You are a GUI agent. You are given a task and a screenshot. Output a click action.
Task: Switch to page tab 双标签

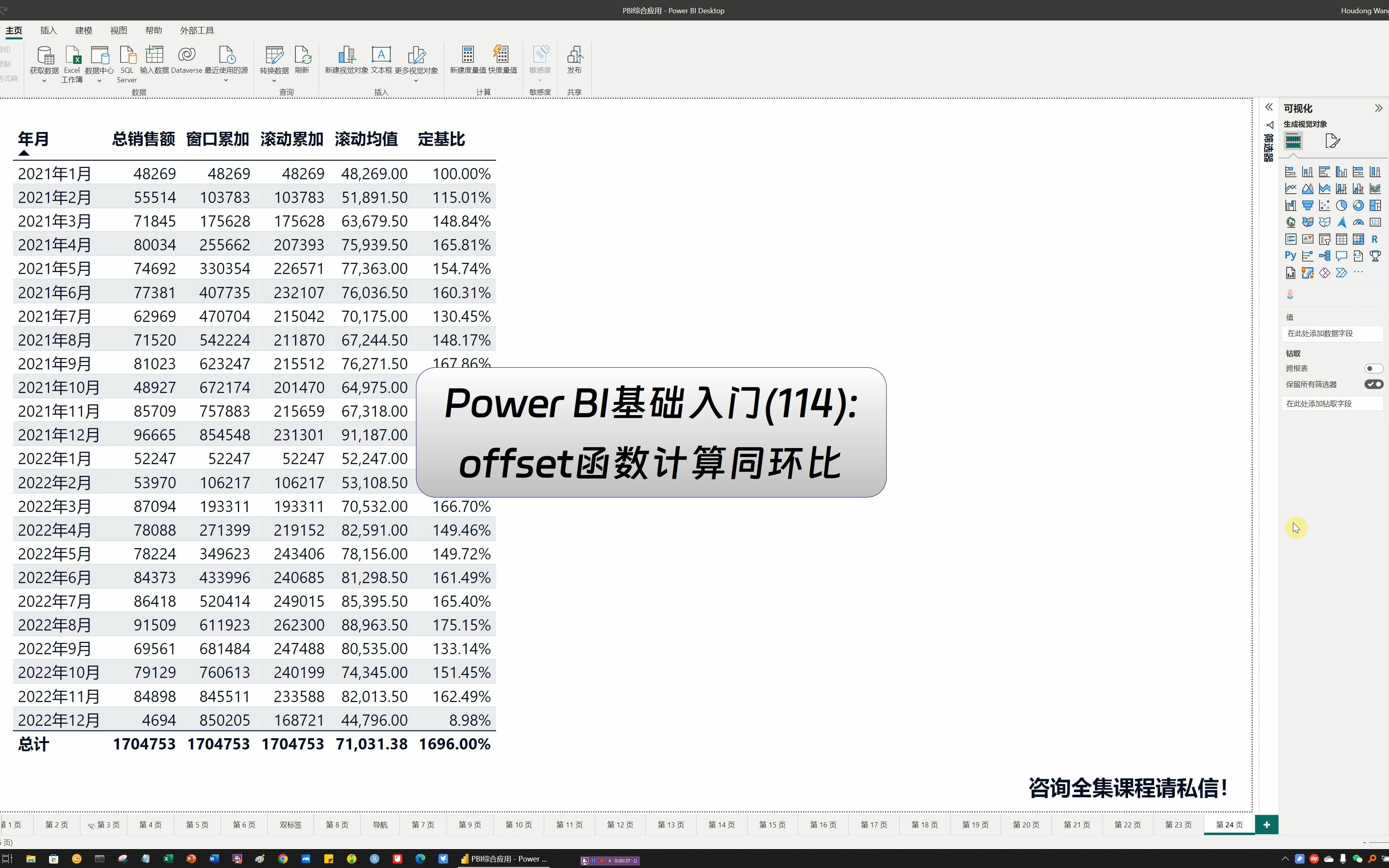pos(291,824)
